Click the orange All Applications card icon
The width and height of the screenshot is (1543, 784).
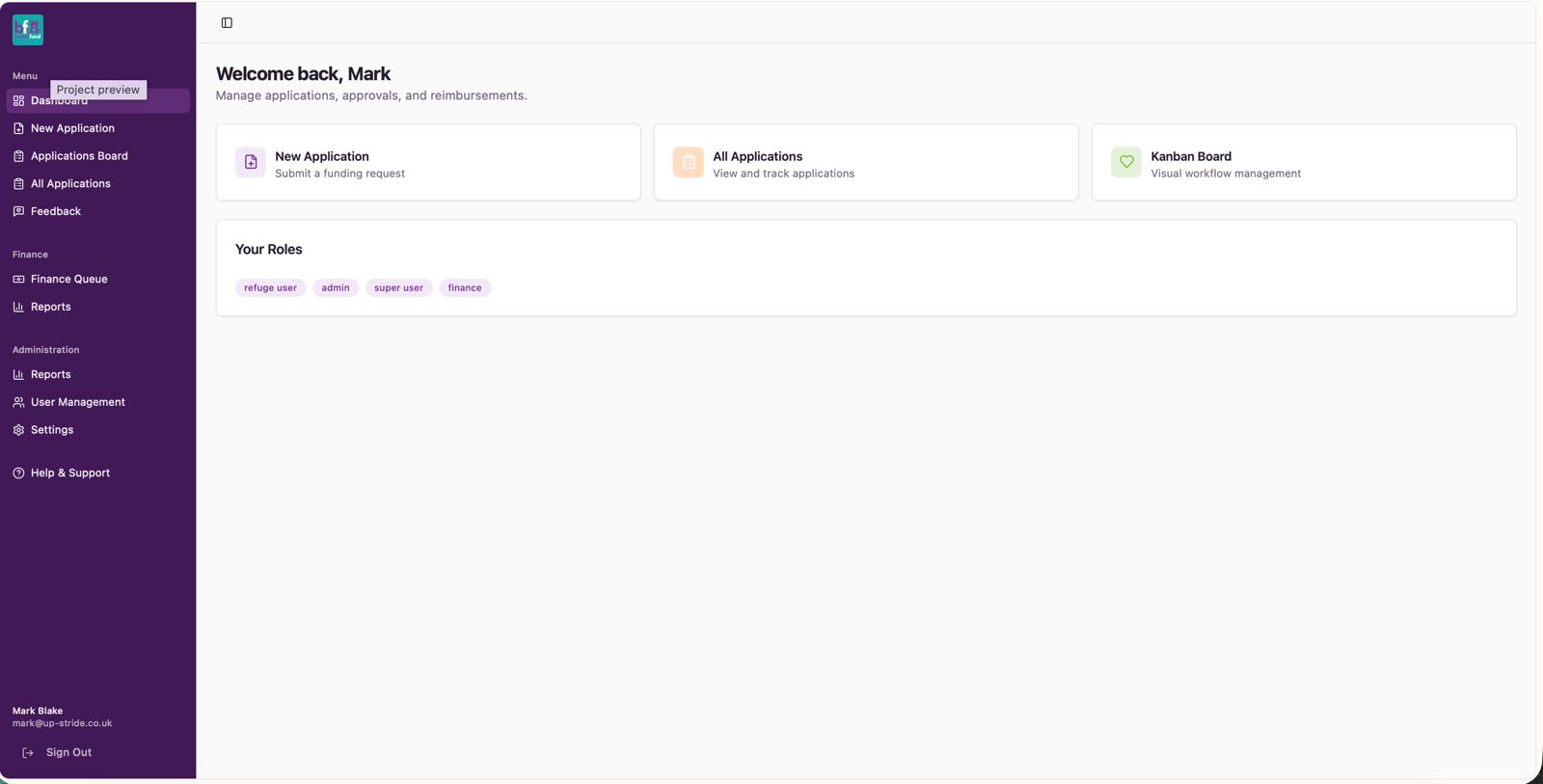(689, 162)
